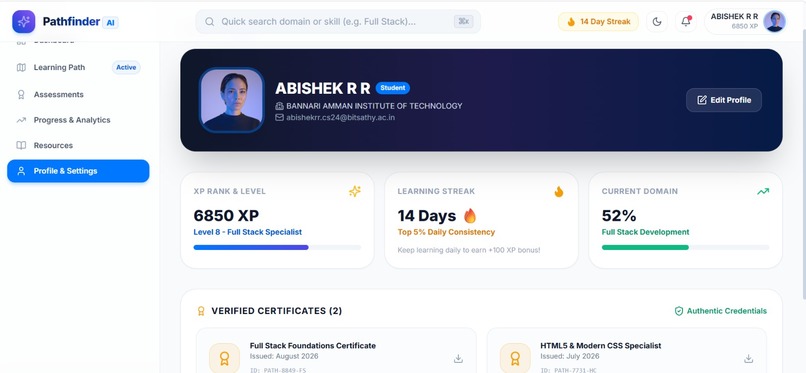Click the ABISHEK R R heading in banner
The height and width of the screenshot is (373, 806).
coord(323,88)
